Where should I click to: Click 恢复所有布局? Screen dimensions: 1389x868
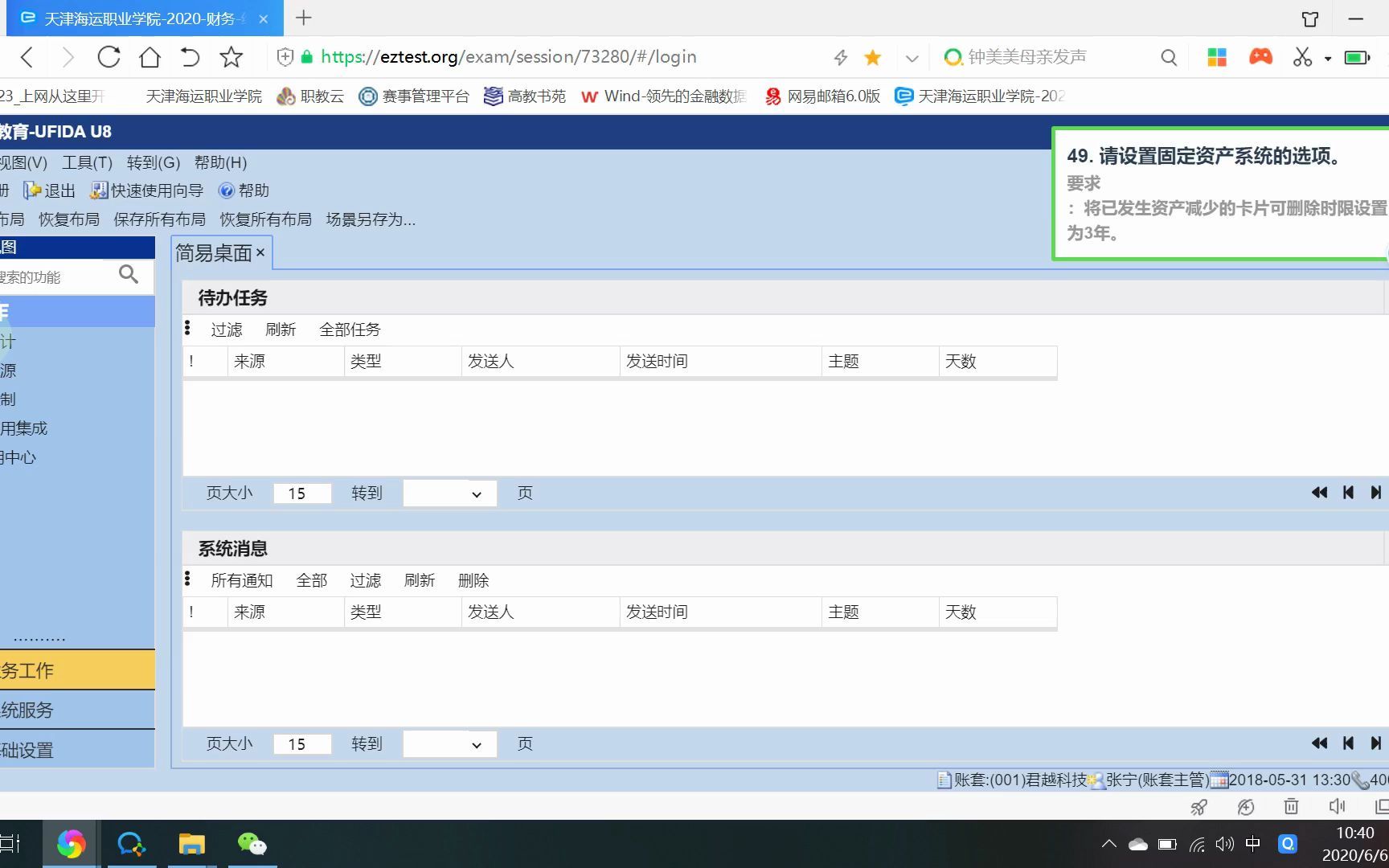click(265, 219)
